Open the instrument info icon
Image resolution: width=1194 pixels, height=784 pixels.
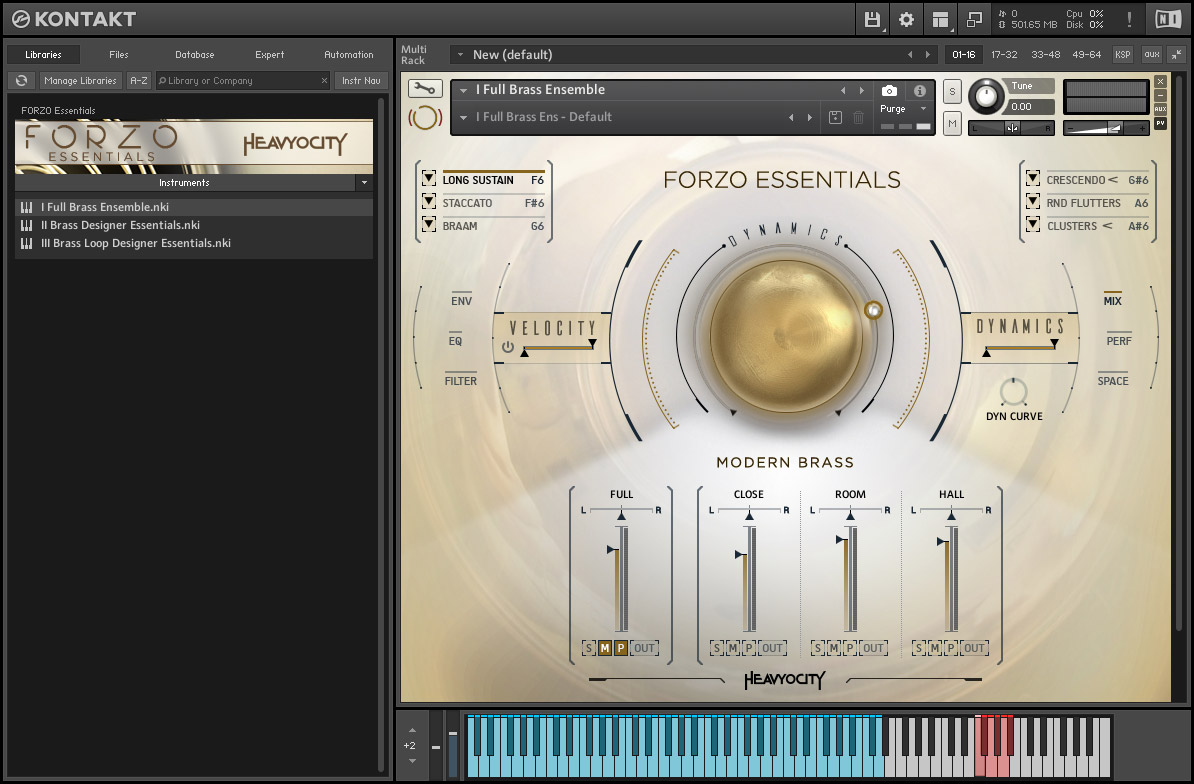pos(920,91)
